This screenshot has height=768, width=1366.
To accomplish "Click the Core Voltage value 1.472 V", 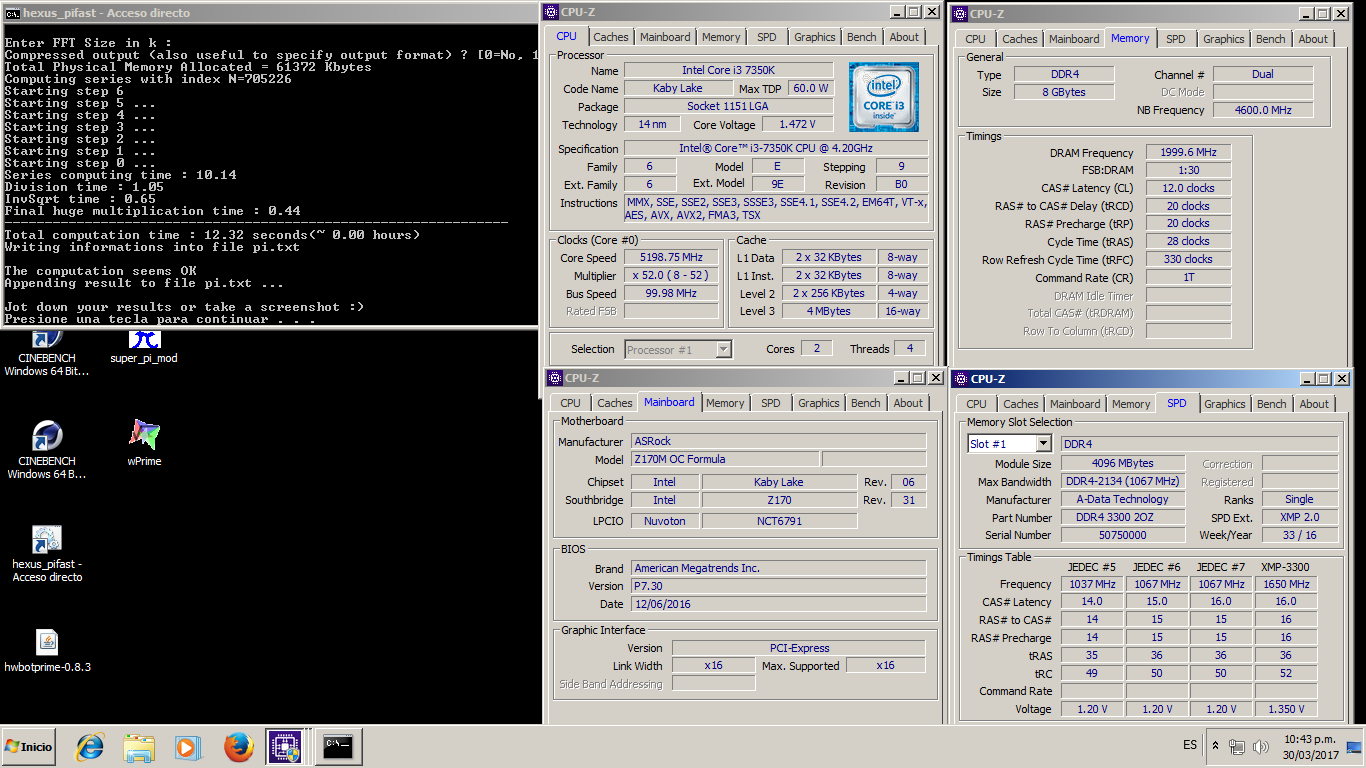I will pyautogui.click(x=796, y=124).
